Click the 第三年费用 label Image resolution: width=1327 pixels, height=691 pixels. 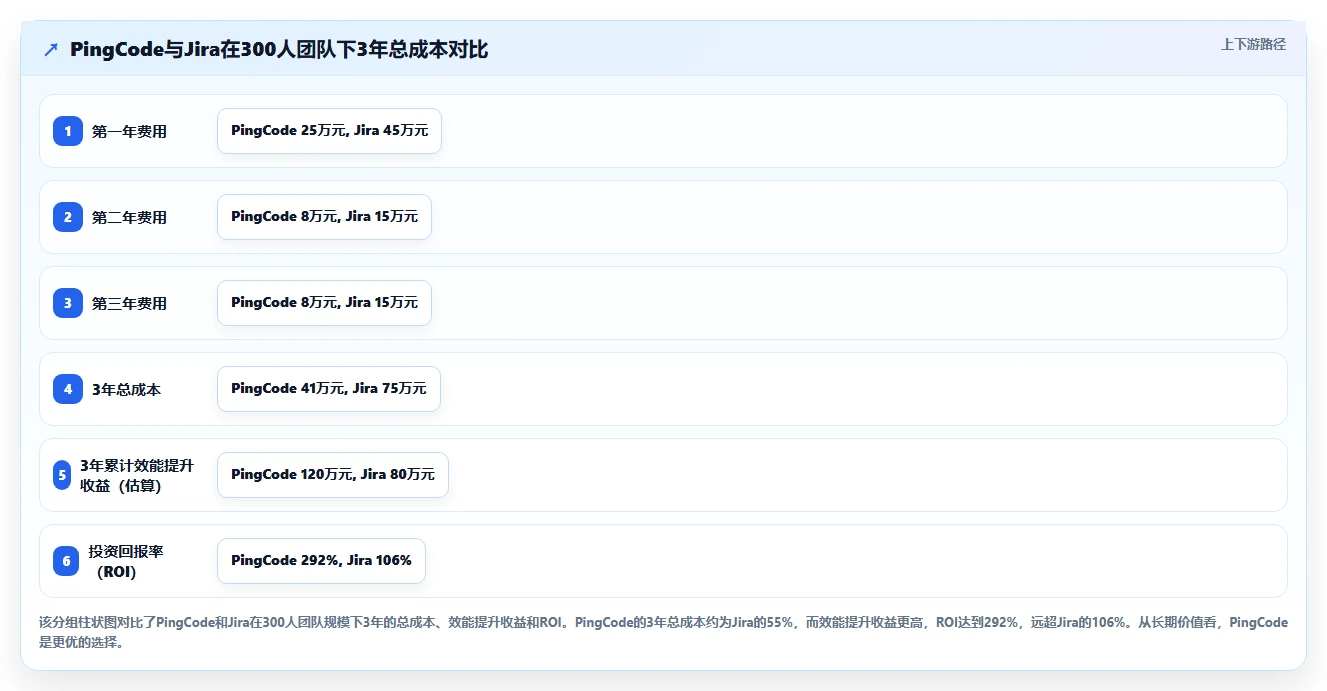(x=129, y=304)
